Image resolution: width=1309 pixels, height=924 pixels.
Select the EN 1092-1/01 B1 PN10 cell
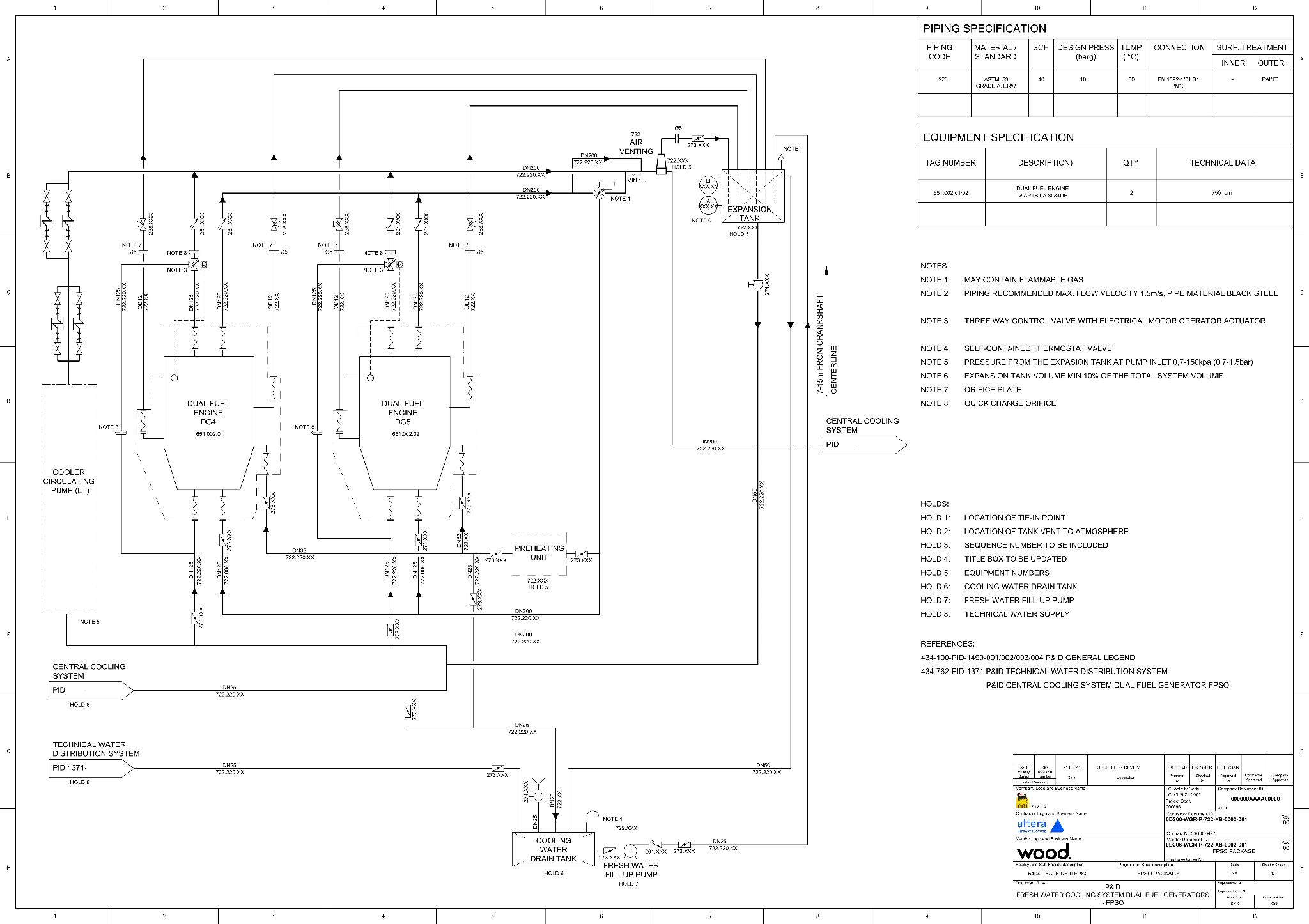click(1178, 82)
